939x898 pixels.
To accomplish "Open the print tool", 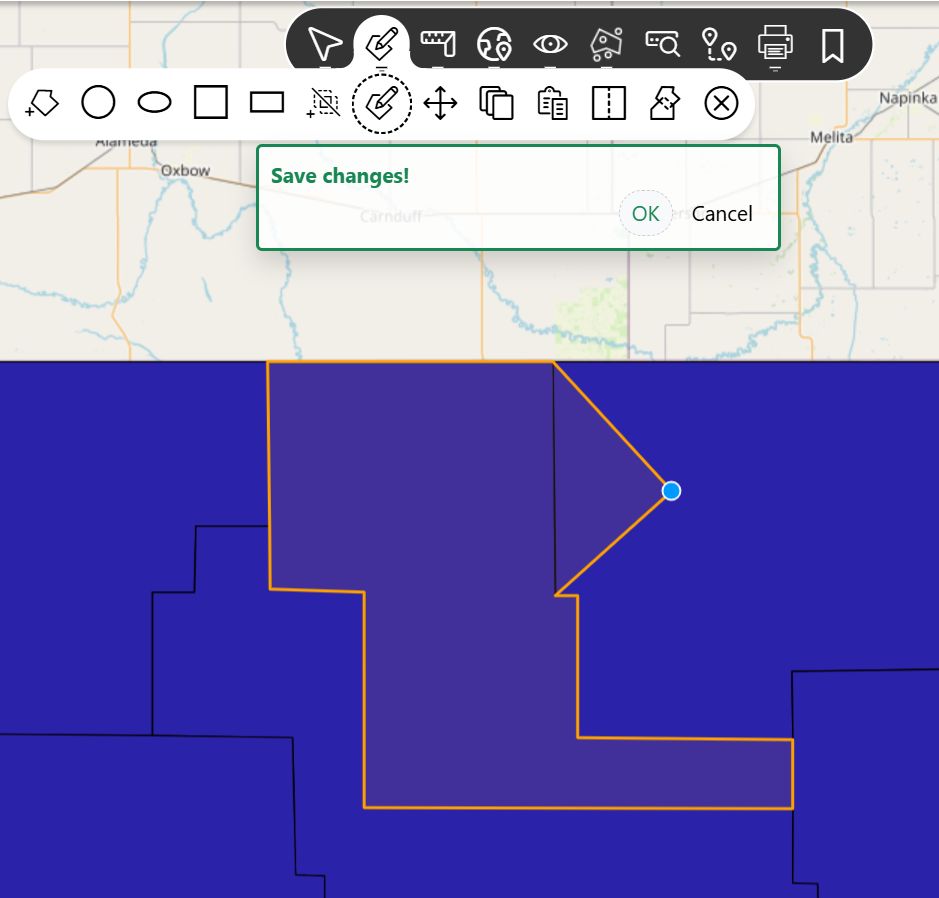I will point(775,44).
